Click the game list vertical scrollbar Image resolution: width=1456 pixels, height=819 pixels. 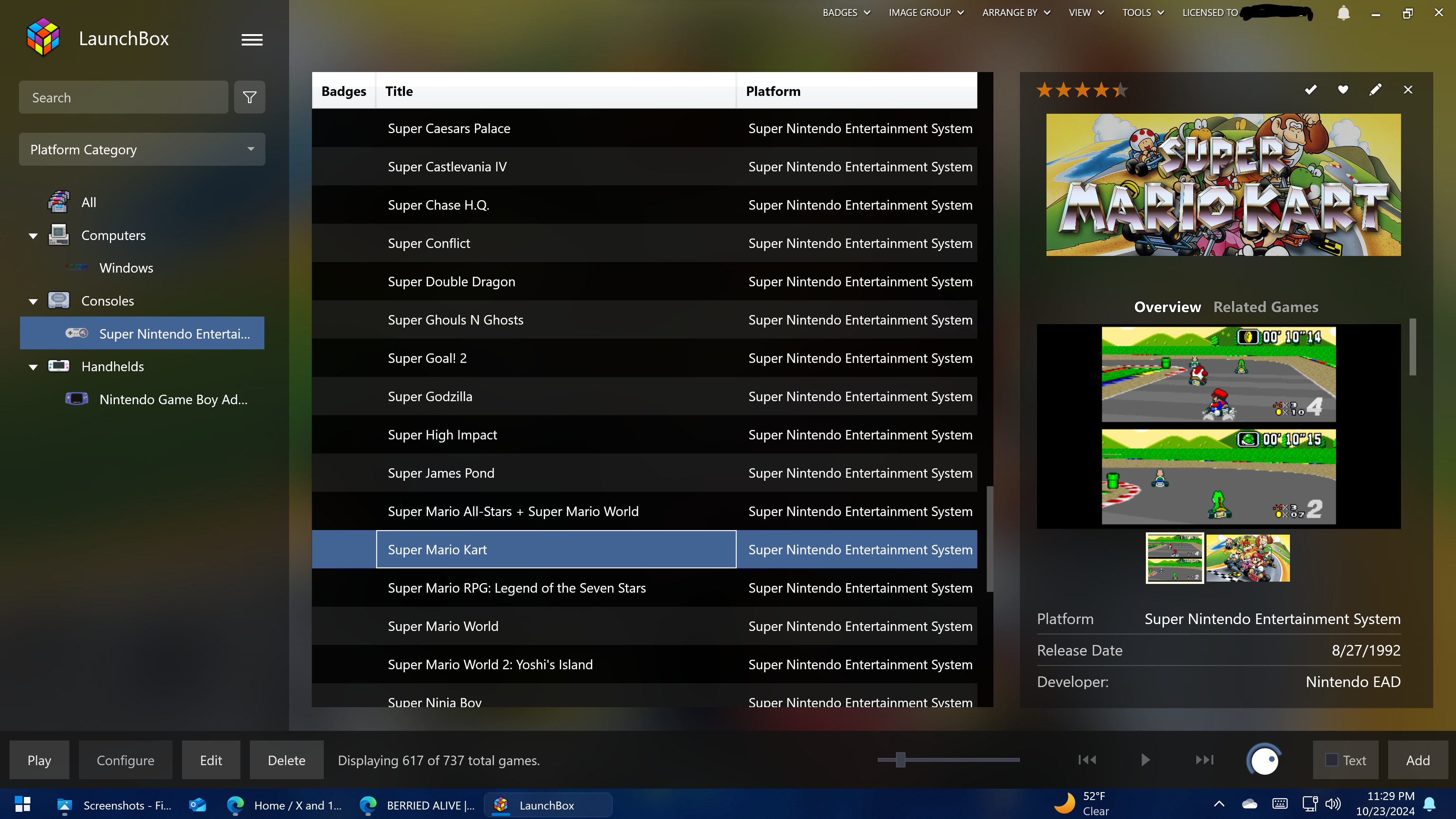[x=989, y=539]
